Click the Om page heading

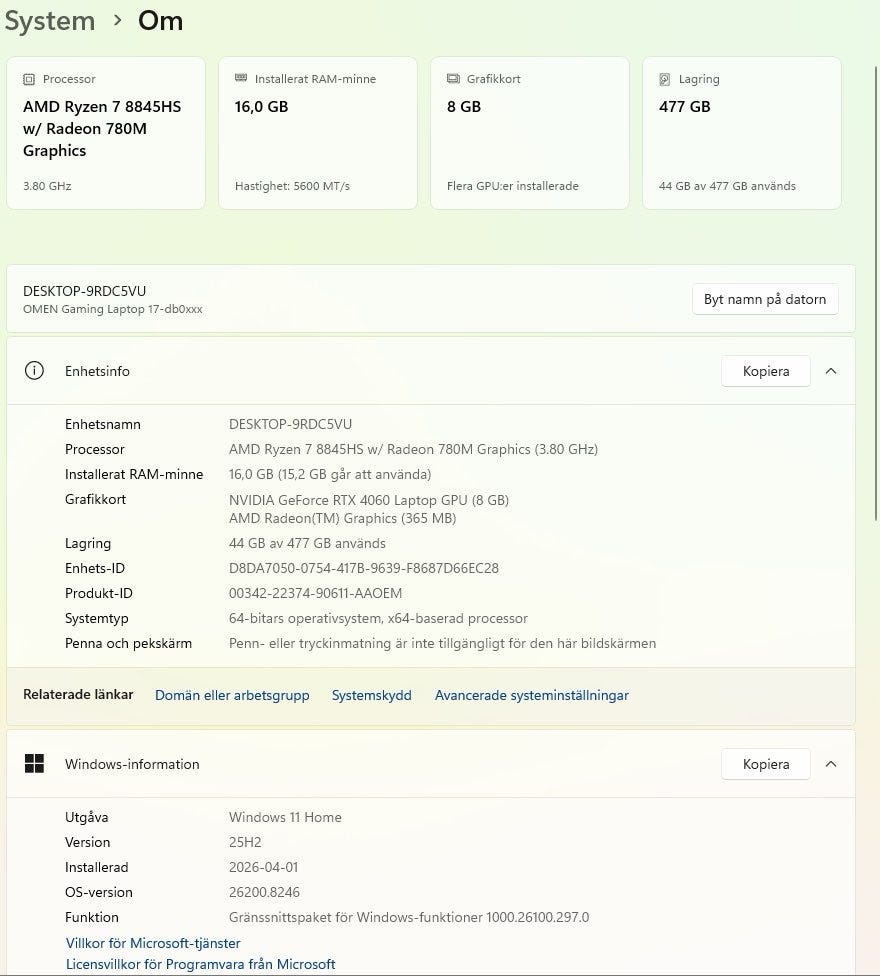coord(161,21)
